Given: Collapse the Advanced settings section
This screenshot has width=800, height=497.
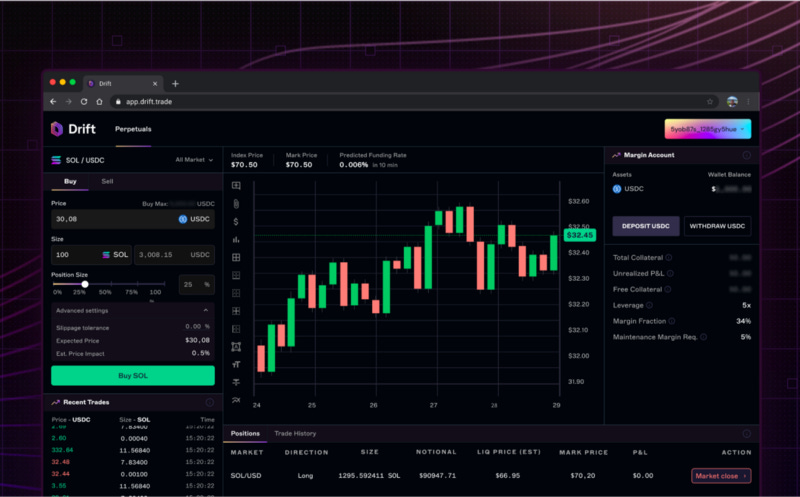Looking at the screenshot, I should [x=206, y=310].
